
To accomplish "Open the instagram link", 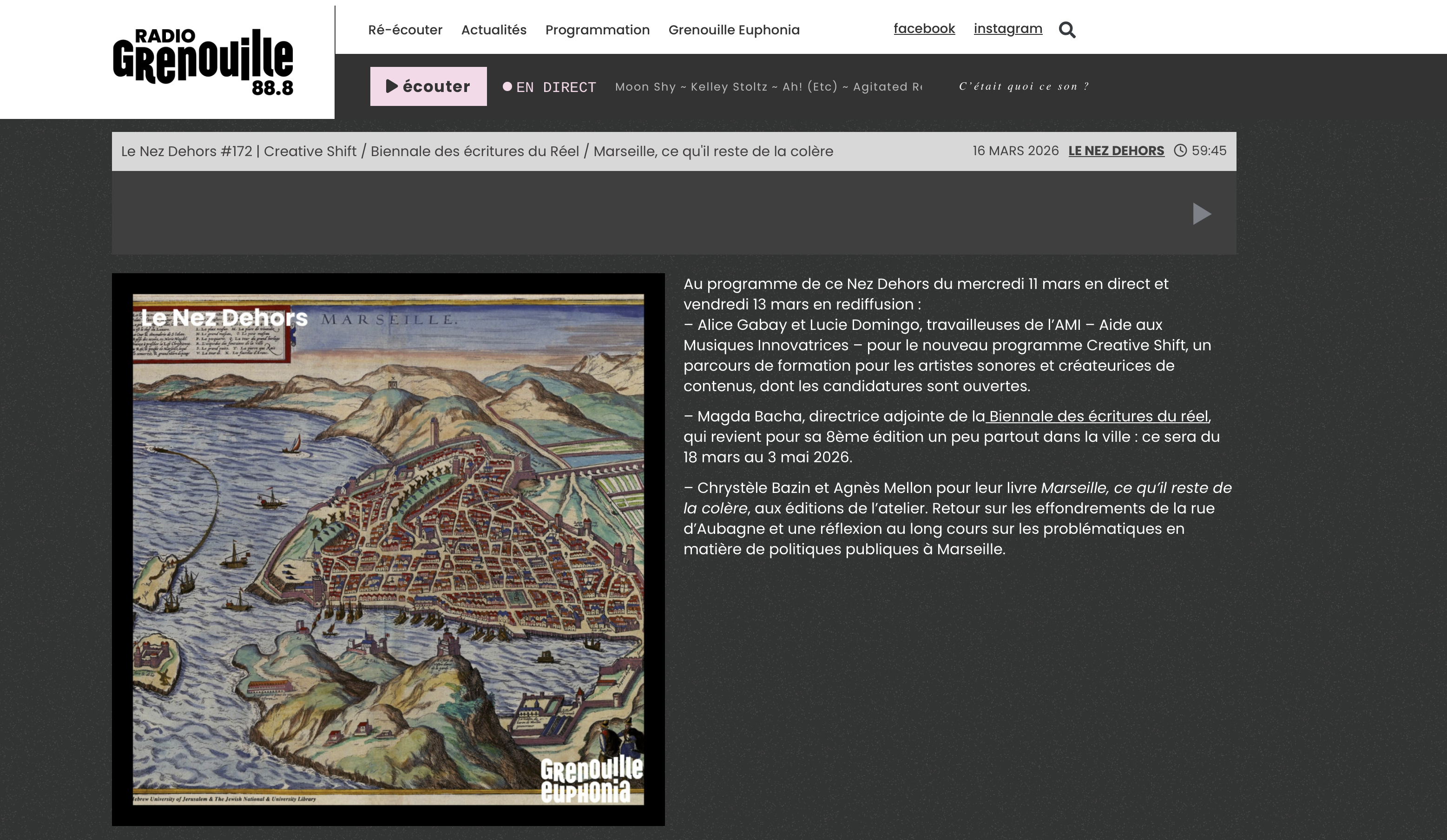I will 1008,29.
